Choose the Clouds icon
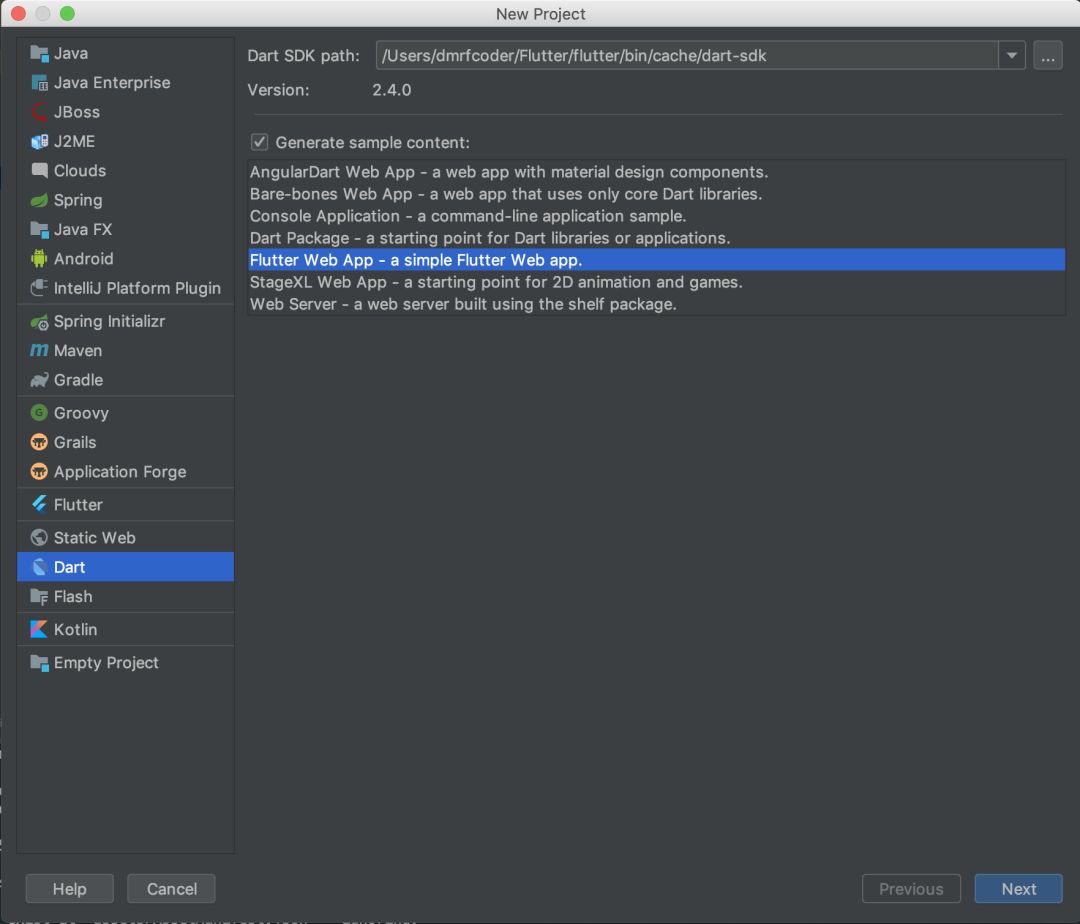Viewport: 1080px width, 924px height. (x=39, y=171)
